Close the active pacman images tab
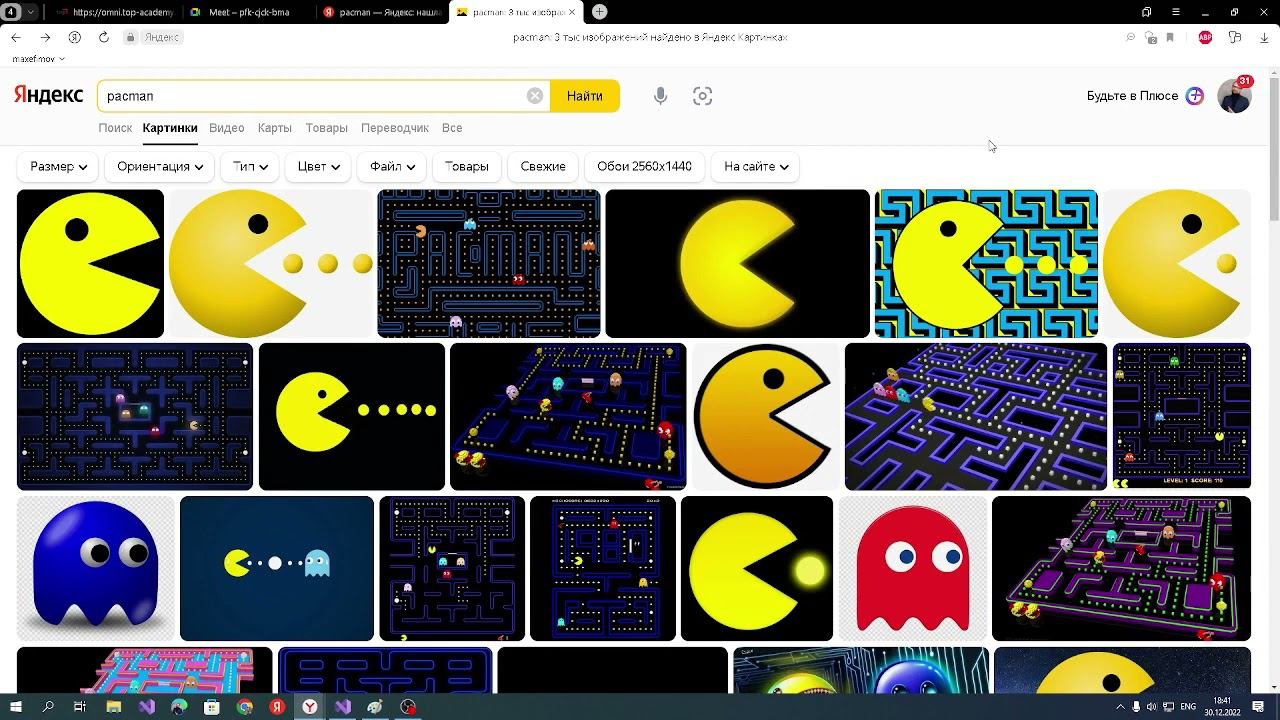This screenshot has width=1280, height=720. [571, 12]
